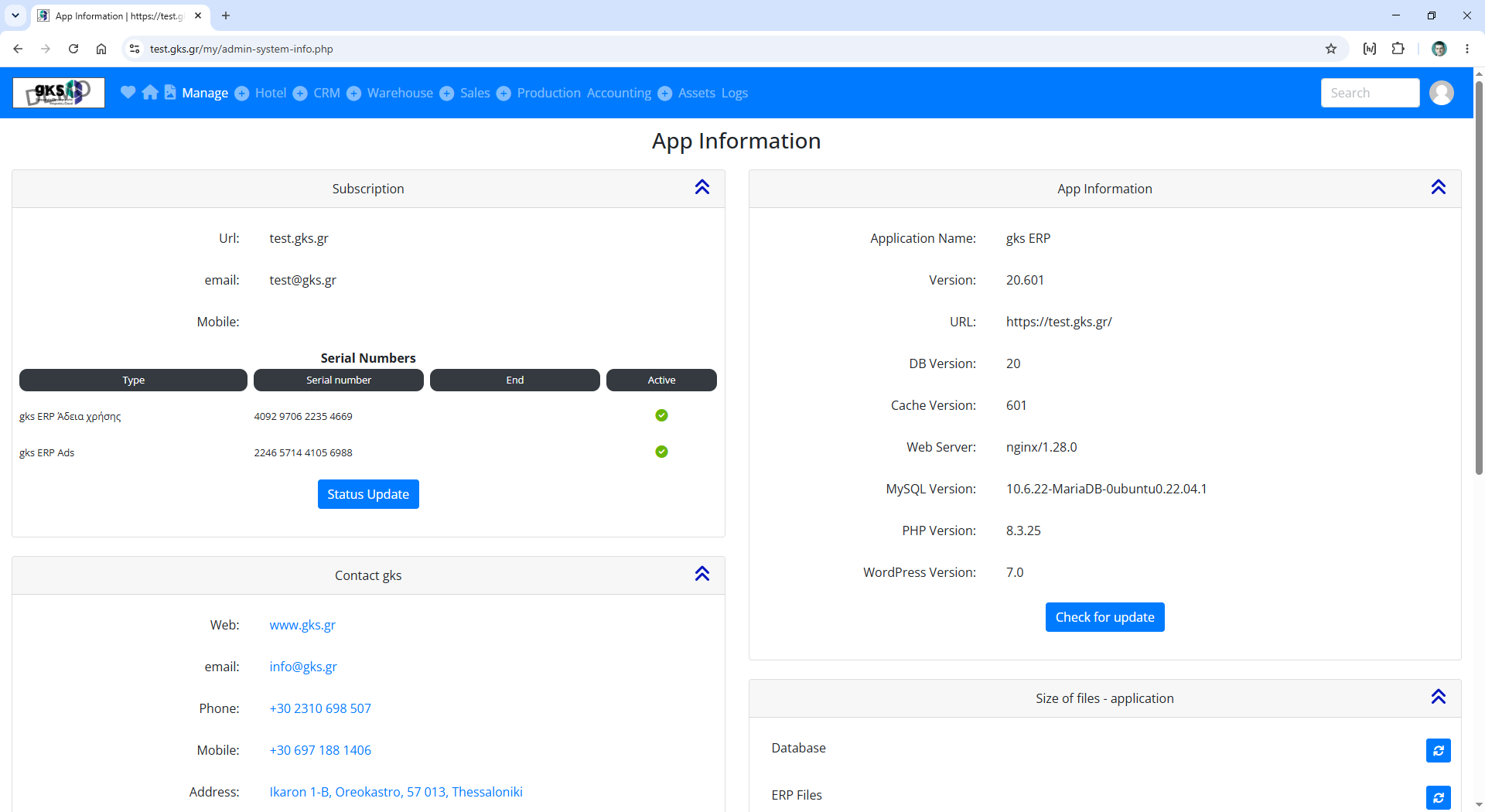
Task: Open the www.gks.gr link
Action: click(302, 625)
